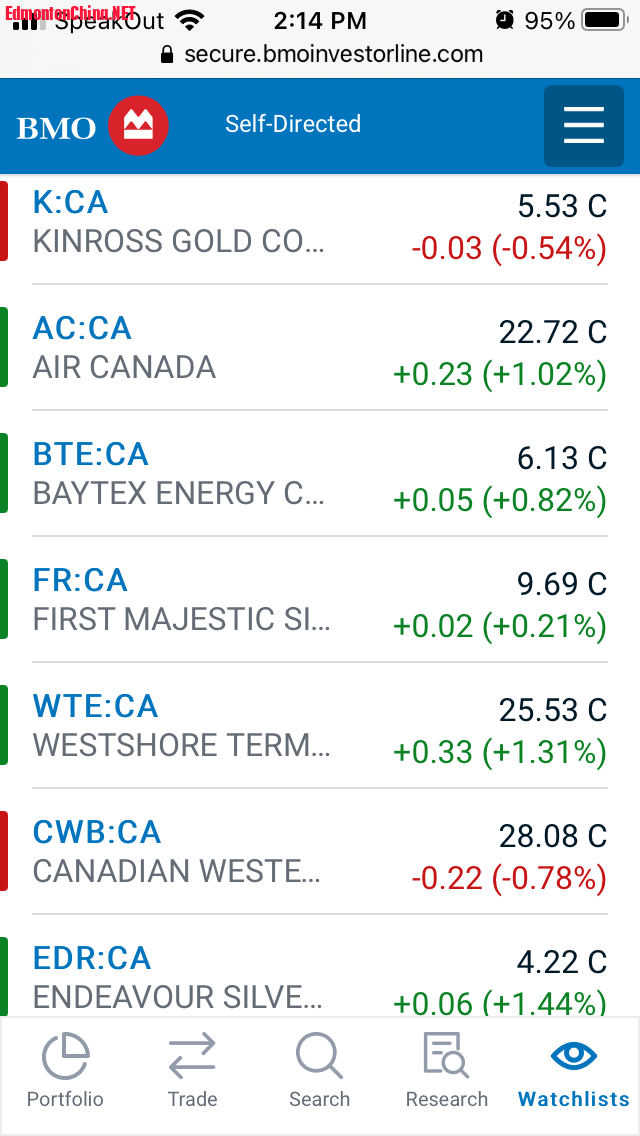Open the Portfolio pie chart icon
This screenshot has width=640, height=1136.
[x=65, y=1056]
